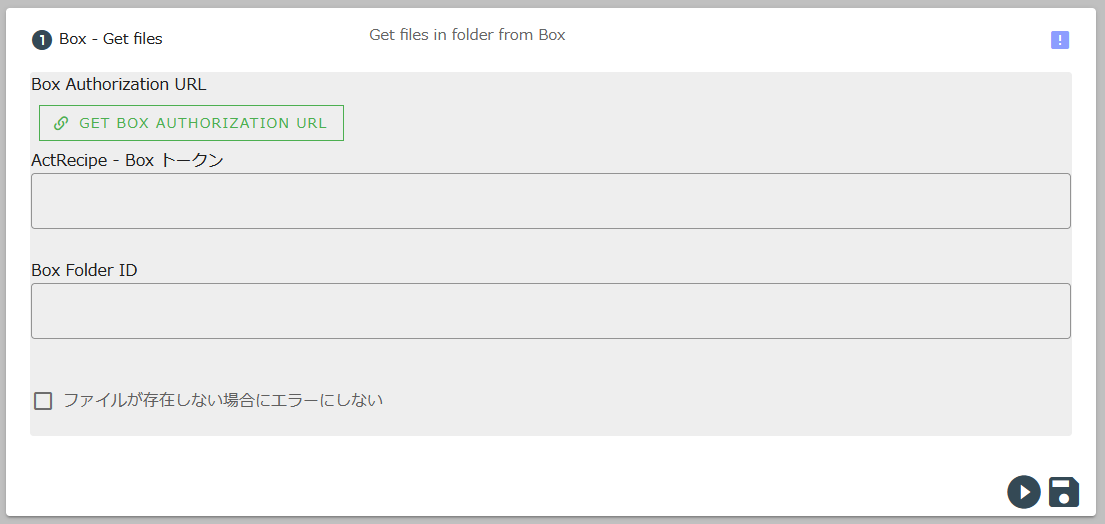Viewport: 1105px width, 524px height.
Task: Click the ファイルが存在しない場合にエラーにしない label text
Action: point(223,401)
